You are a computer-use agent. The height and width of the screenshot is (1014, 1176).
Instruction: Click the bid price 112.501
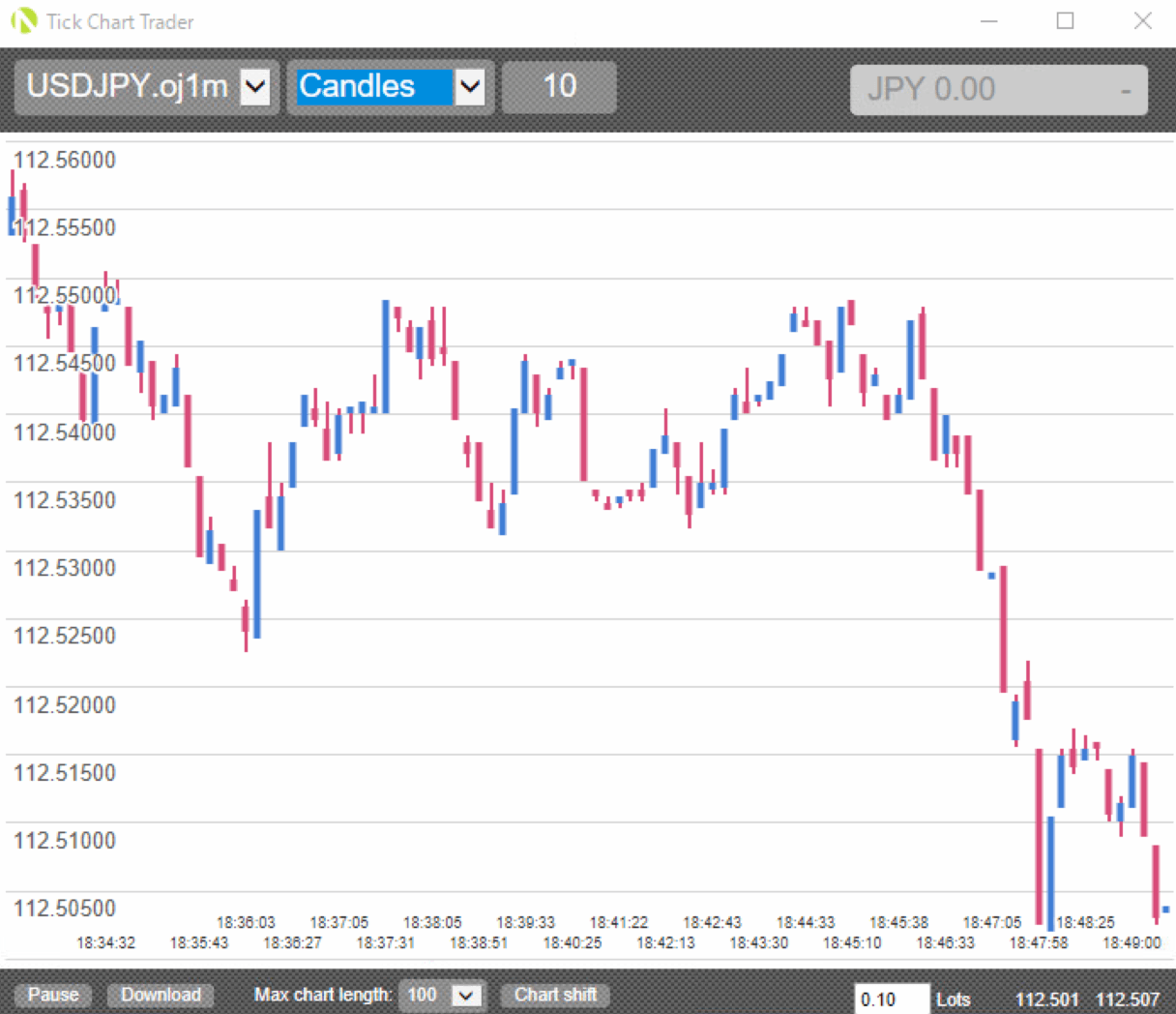(1046, 999)
